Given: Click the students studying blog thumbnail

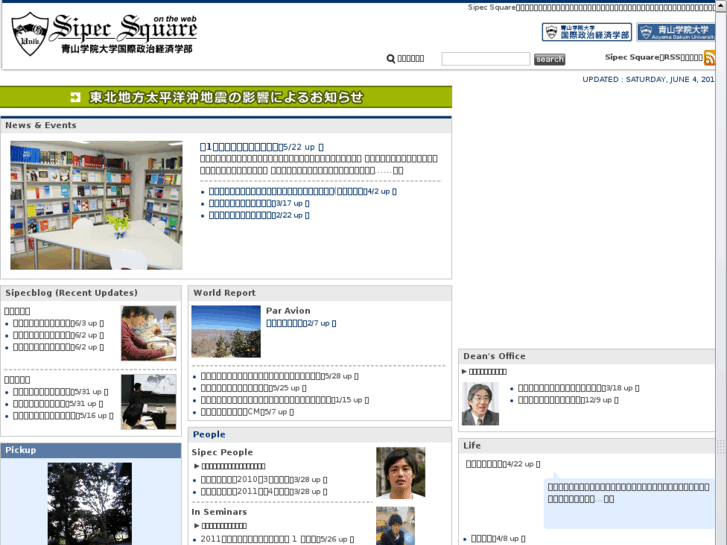Looking at the screenshot, I should click(148, 333).
